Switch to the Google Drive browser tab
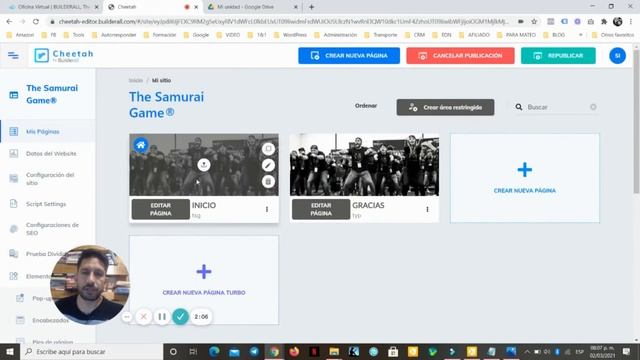The height and width of the screenshot is (360, 640). [x=252, y=7]
